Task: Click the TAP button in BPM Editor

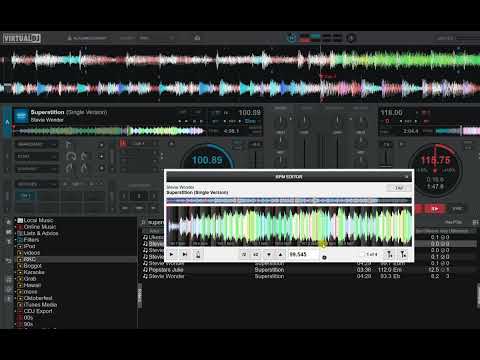Action: [399, 188]
